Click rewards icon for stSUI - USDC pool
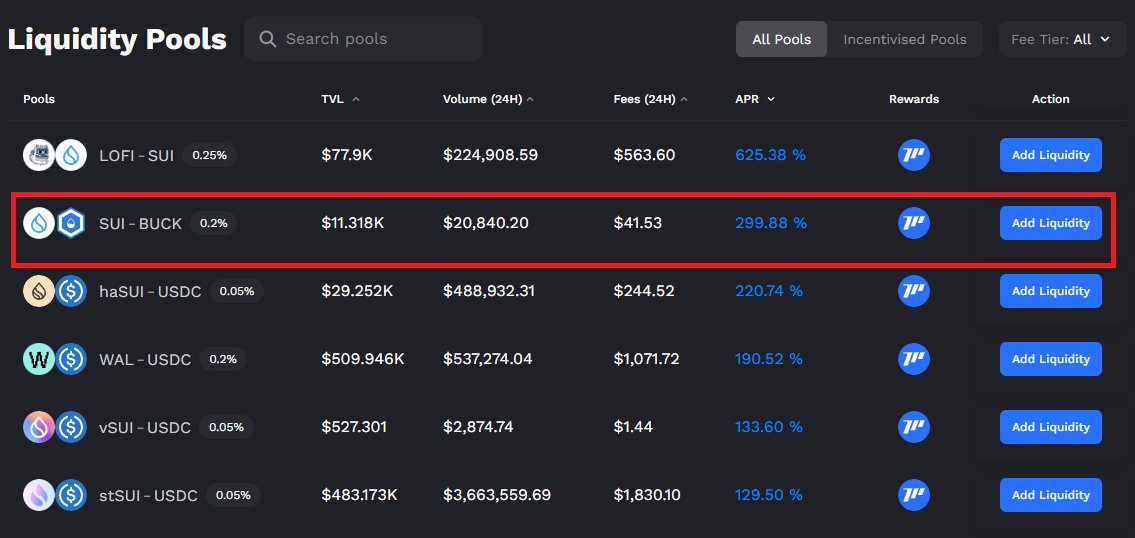The height and width of the screenshot is (538, 1135). tap(914, 495)
